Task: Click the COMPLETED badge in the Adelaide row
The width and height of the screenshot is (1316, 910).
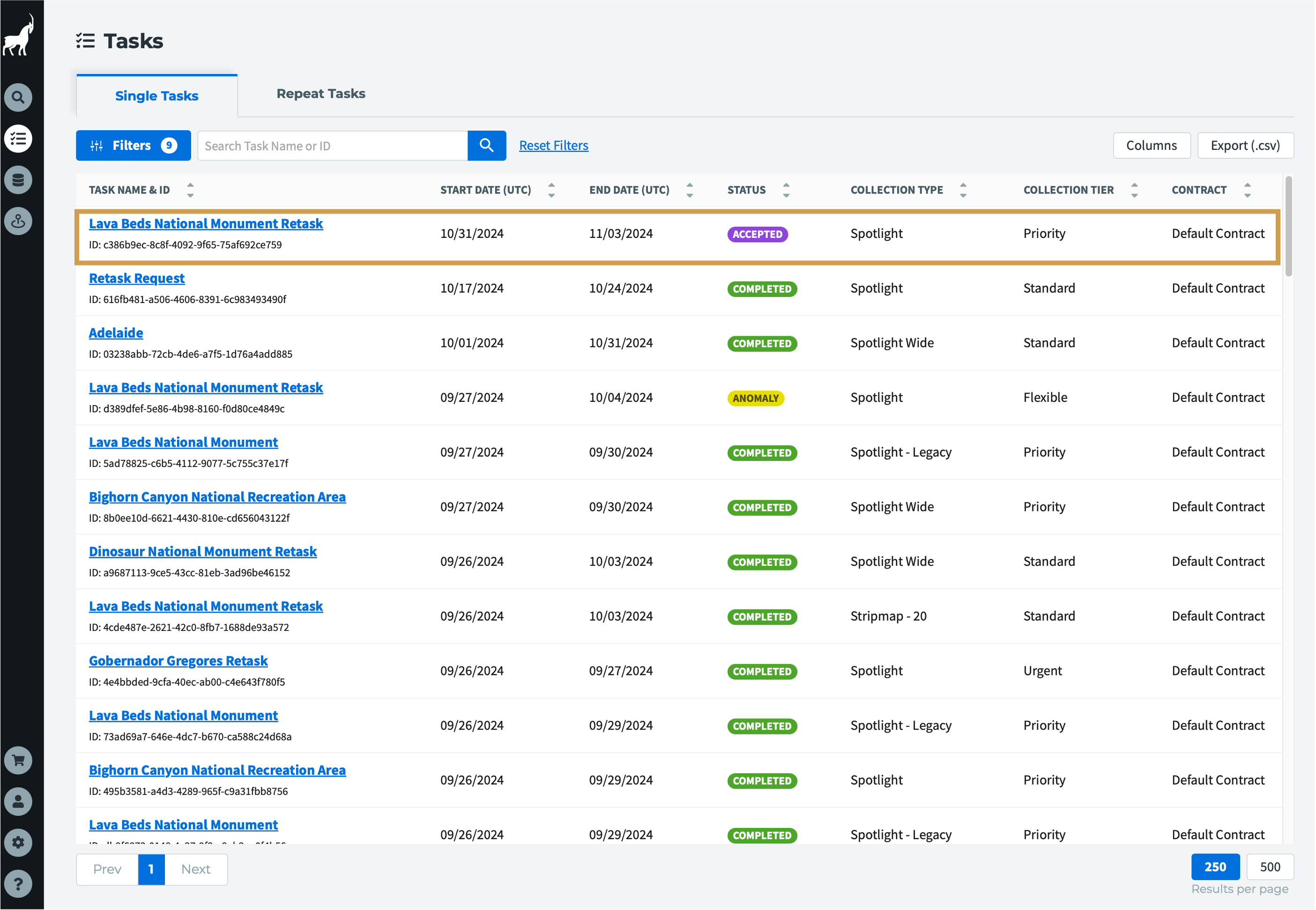Action: click(763, 344)
